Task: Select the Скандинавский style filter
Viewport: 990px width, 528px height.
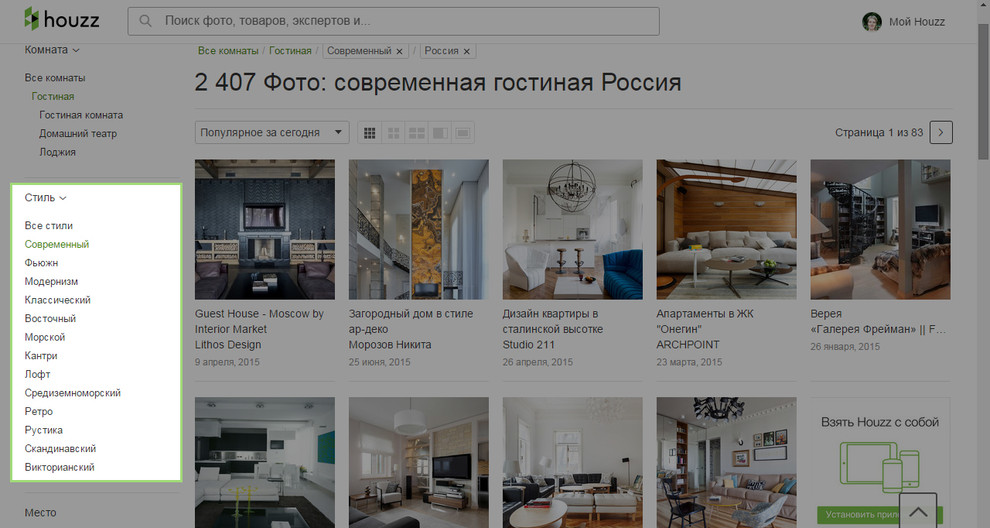Action: click(x=60, y=448)
